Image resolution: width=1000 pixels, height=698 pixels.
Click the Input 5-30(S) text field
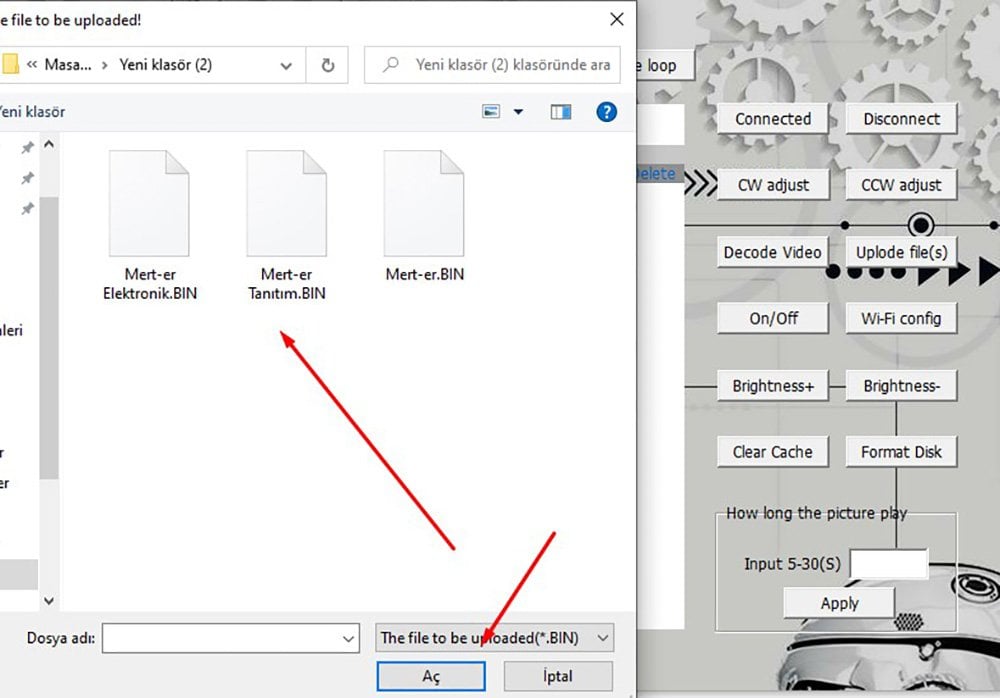click(x=888, y=564)
